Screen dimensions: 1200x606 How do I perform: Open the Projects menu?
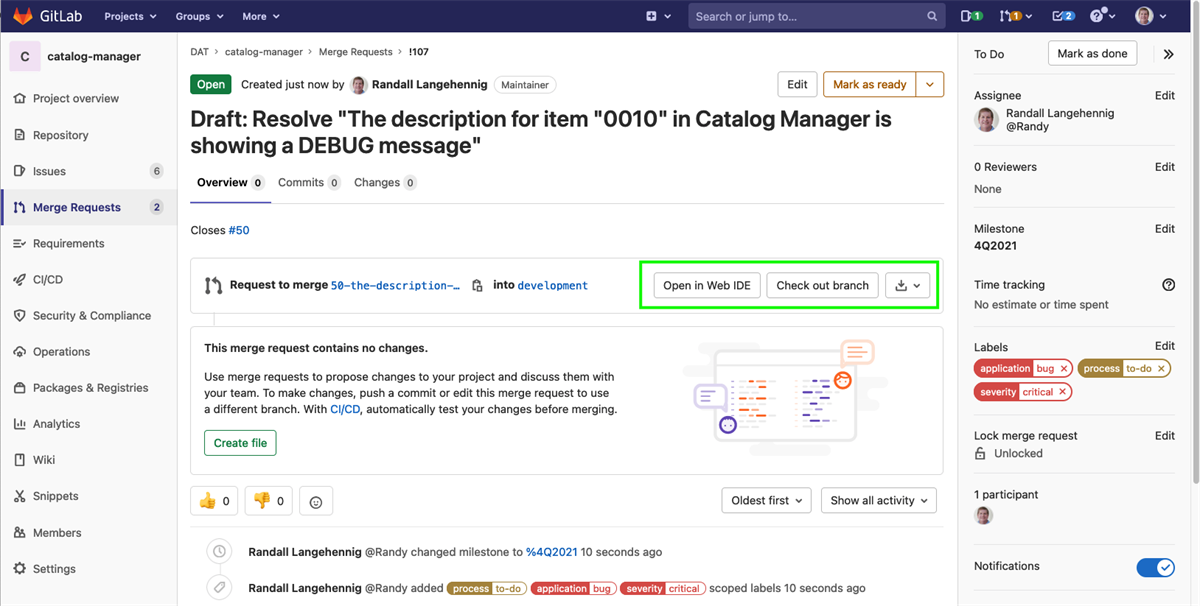129,15
